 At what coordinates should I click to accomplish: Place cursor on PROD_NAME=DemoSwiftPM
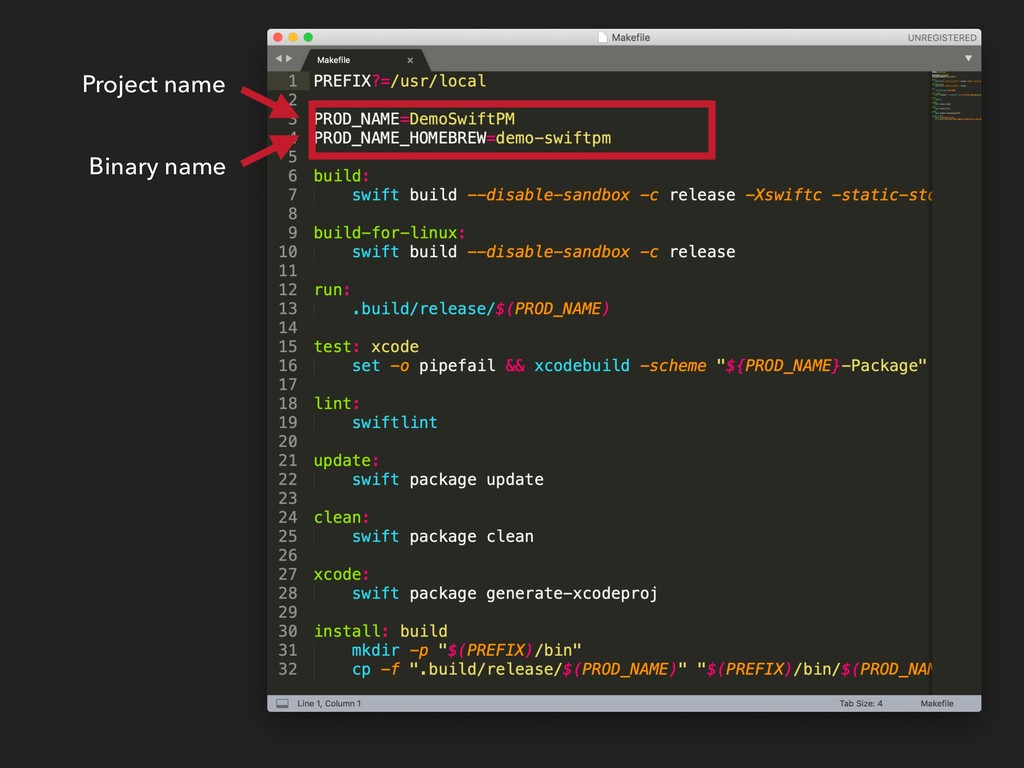click(414, 119)
